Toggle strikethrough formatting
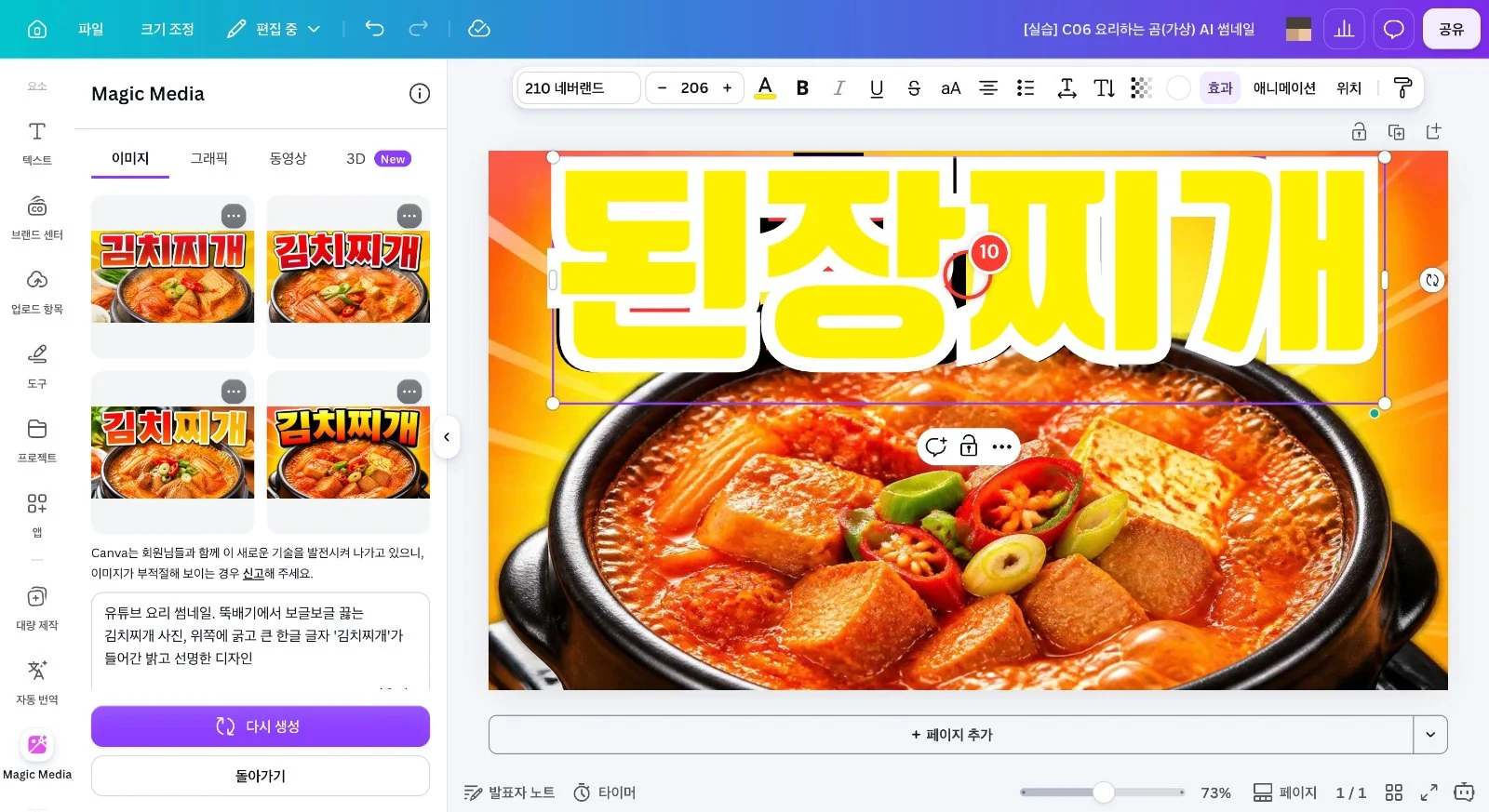Image resolution: width=1489 pixels, height=812 pixels. (914, 87)
